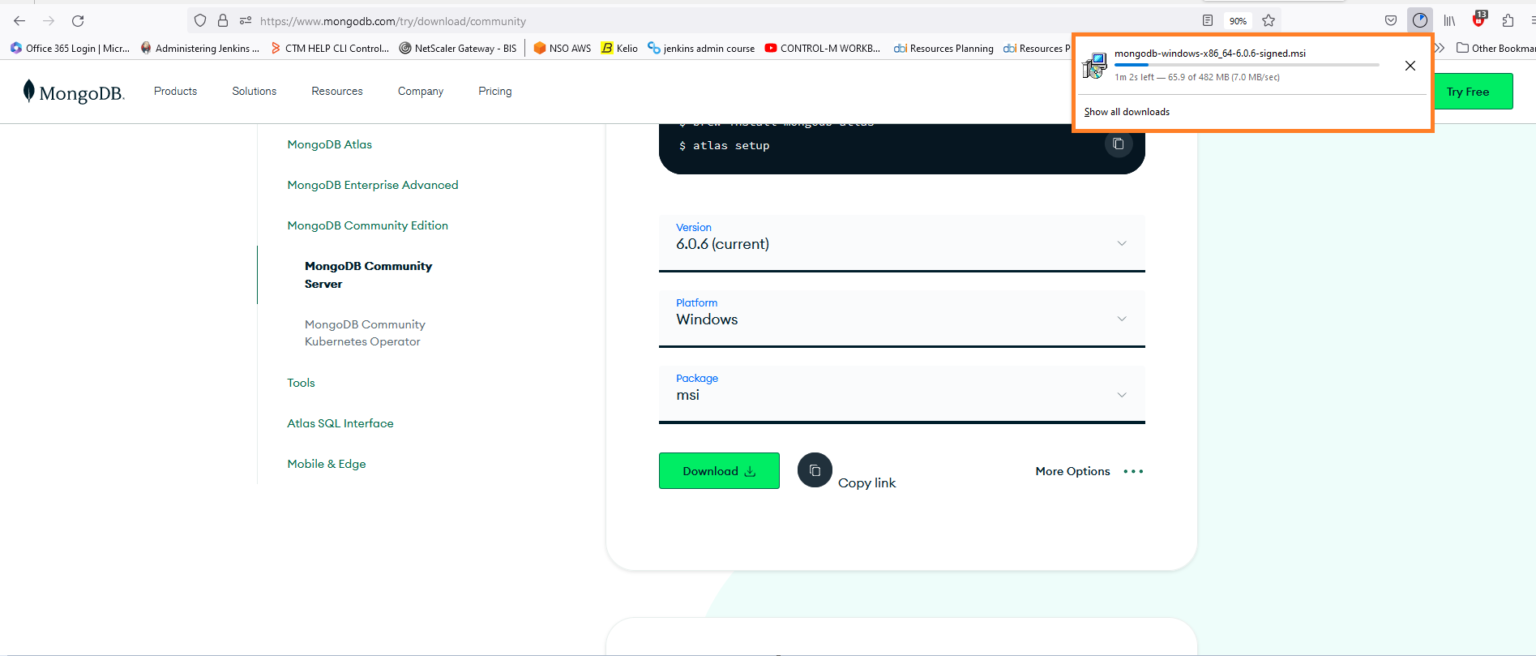Copy the atlas setup command
This screenshot has height=656, width=1536.
(x=1117, y=144)
